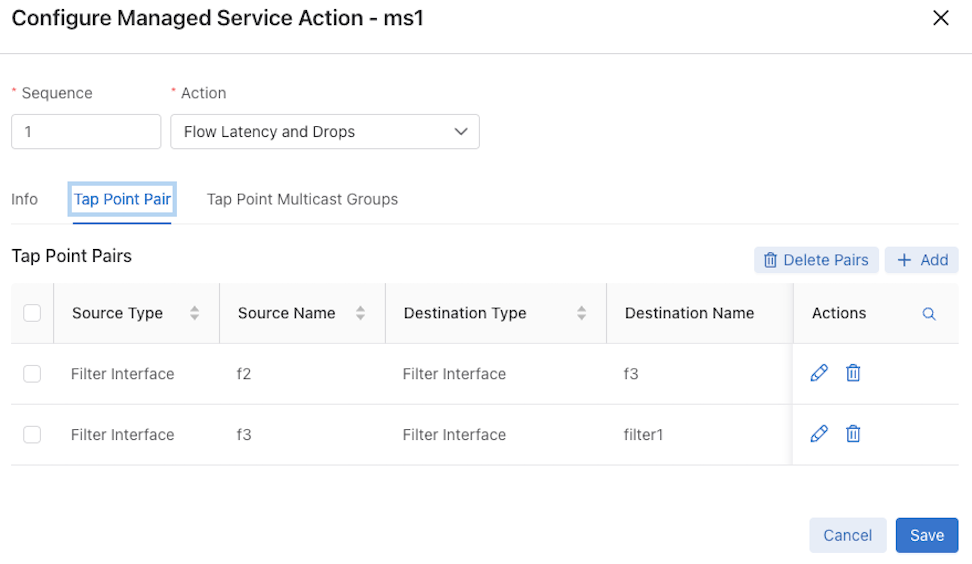
Task: Edit the f3 to filter1 pair
Action: coord(819,434)
